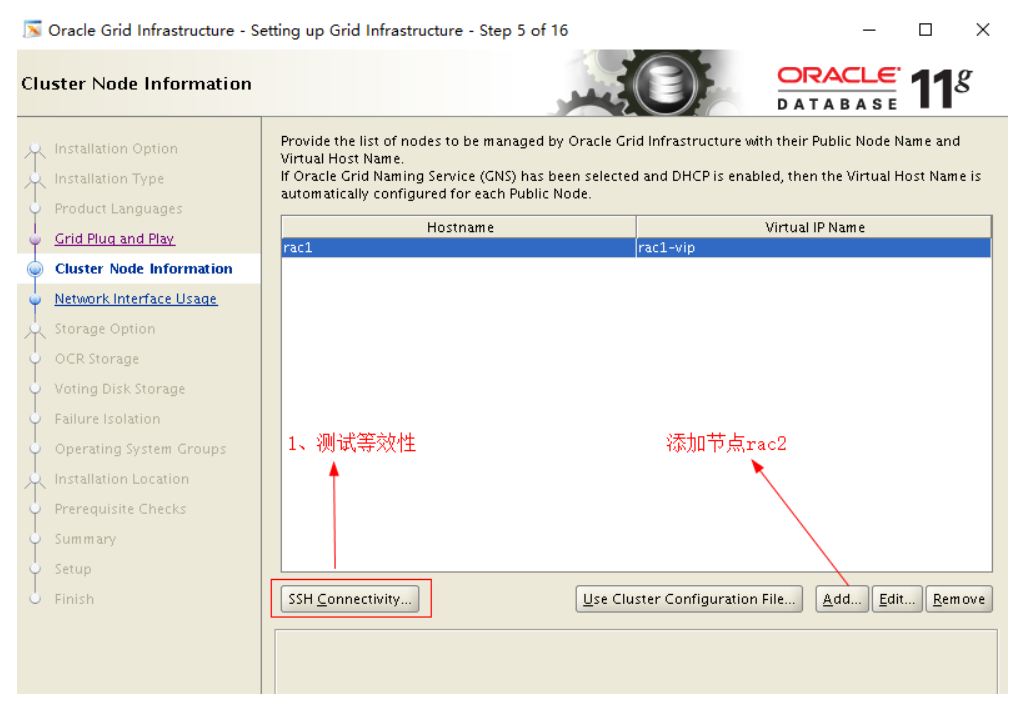Click the Oracle Database 11g logo
1029x712 pixels.
click(875, 88)
